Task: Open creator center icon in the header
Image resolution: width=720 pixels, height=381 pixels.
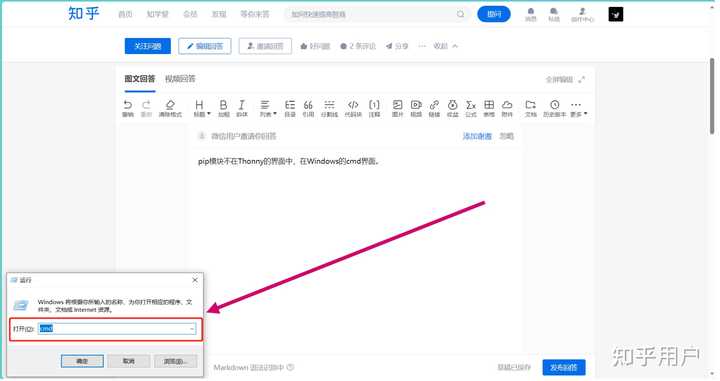Action: point(582,14)
